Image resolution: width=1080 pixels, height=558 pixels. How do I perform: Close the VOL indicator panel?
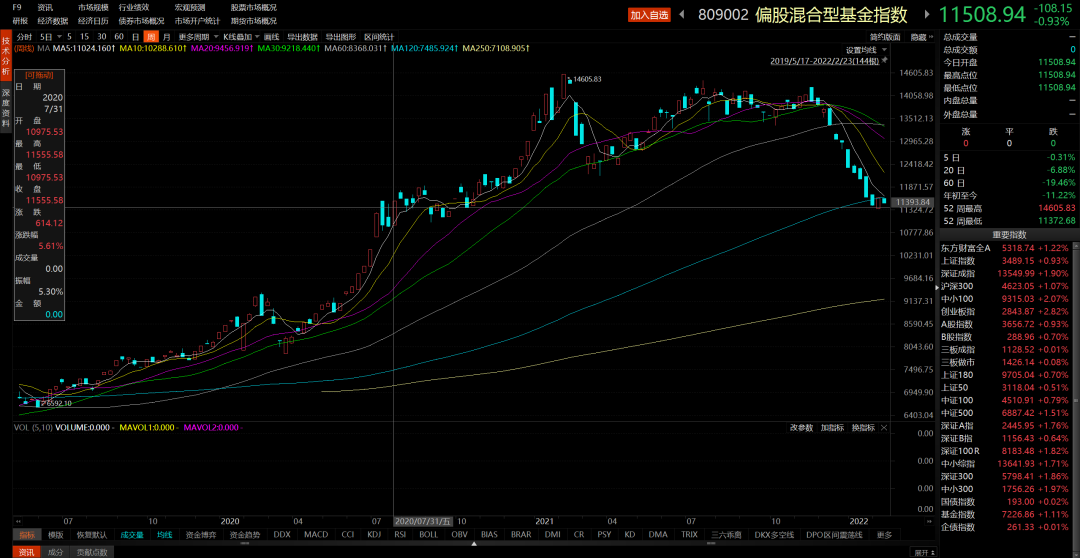(x=884, y=428)
